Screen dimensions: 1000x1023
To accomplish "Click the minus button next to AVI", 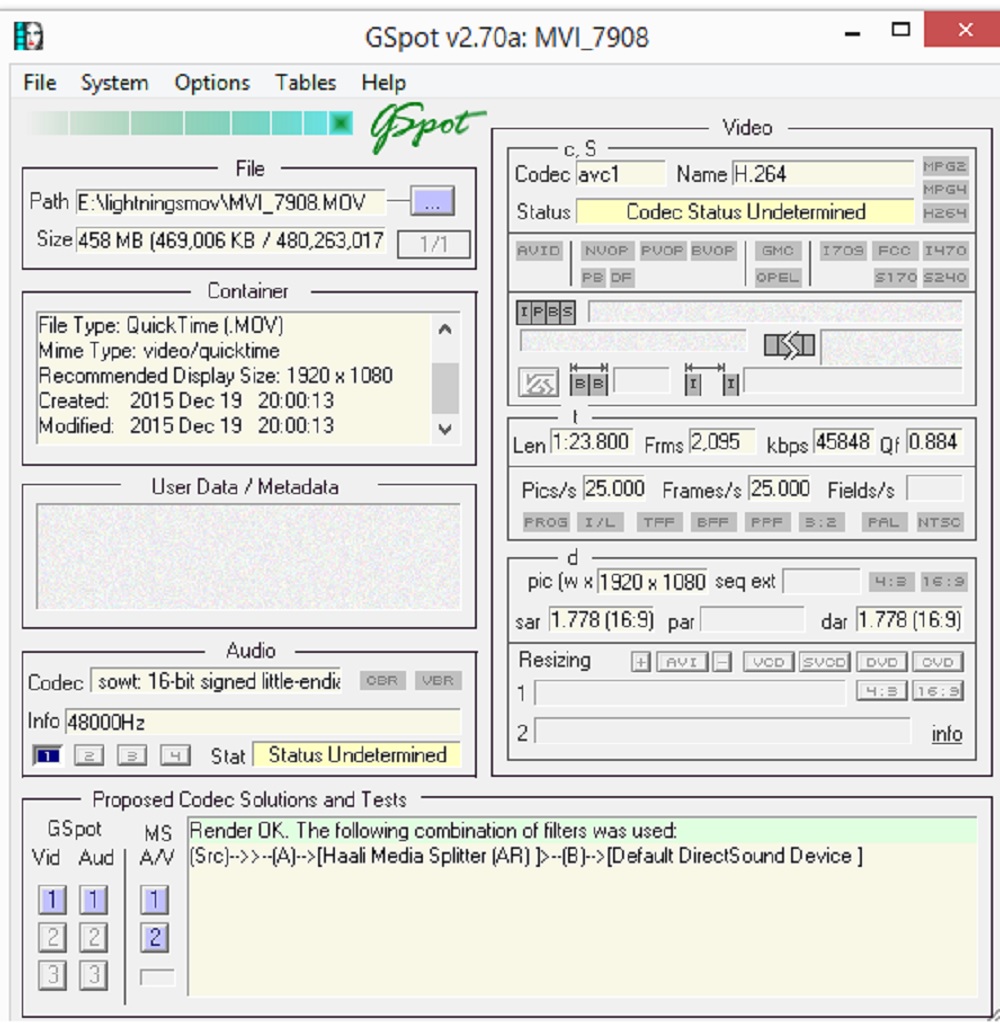I will 721,662.
